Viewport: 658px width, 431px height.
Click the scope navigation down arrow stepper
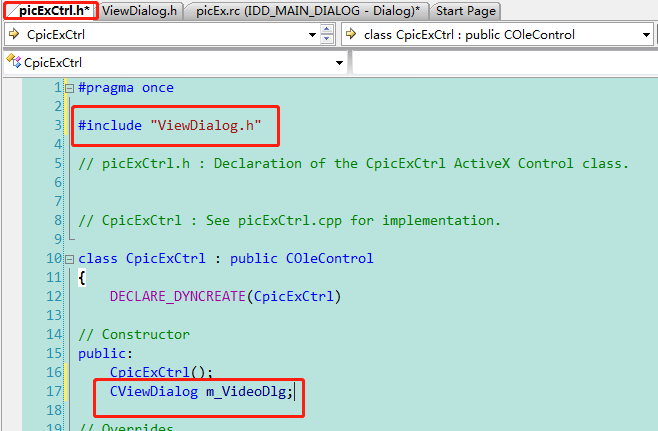click(327, 39)
